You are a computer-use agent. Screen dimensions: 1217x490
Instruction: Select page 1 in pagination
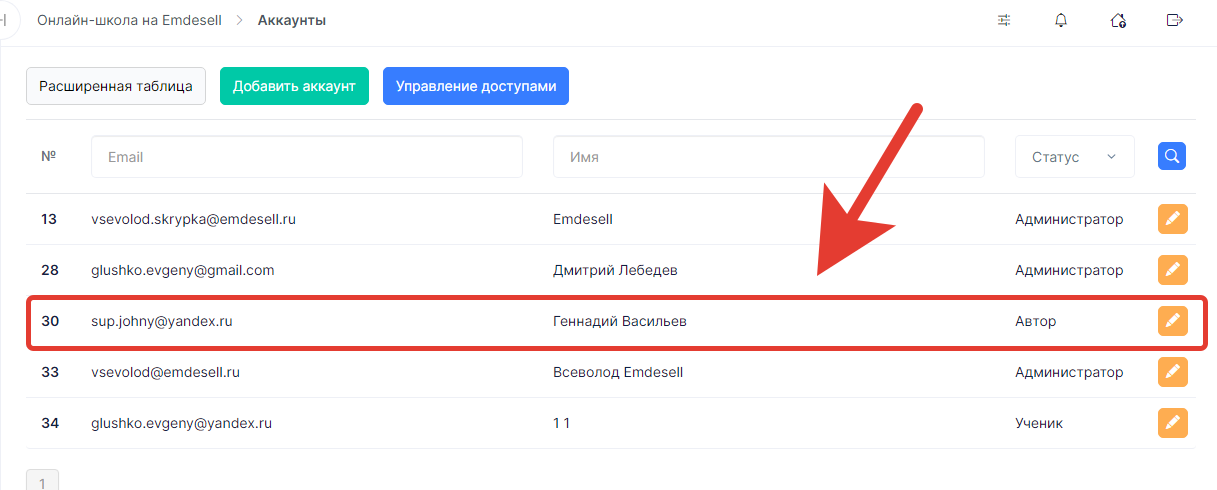pyautogui.click(x=42, y=482)
